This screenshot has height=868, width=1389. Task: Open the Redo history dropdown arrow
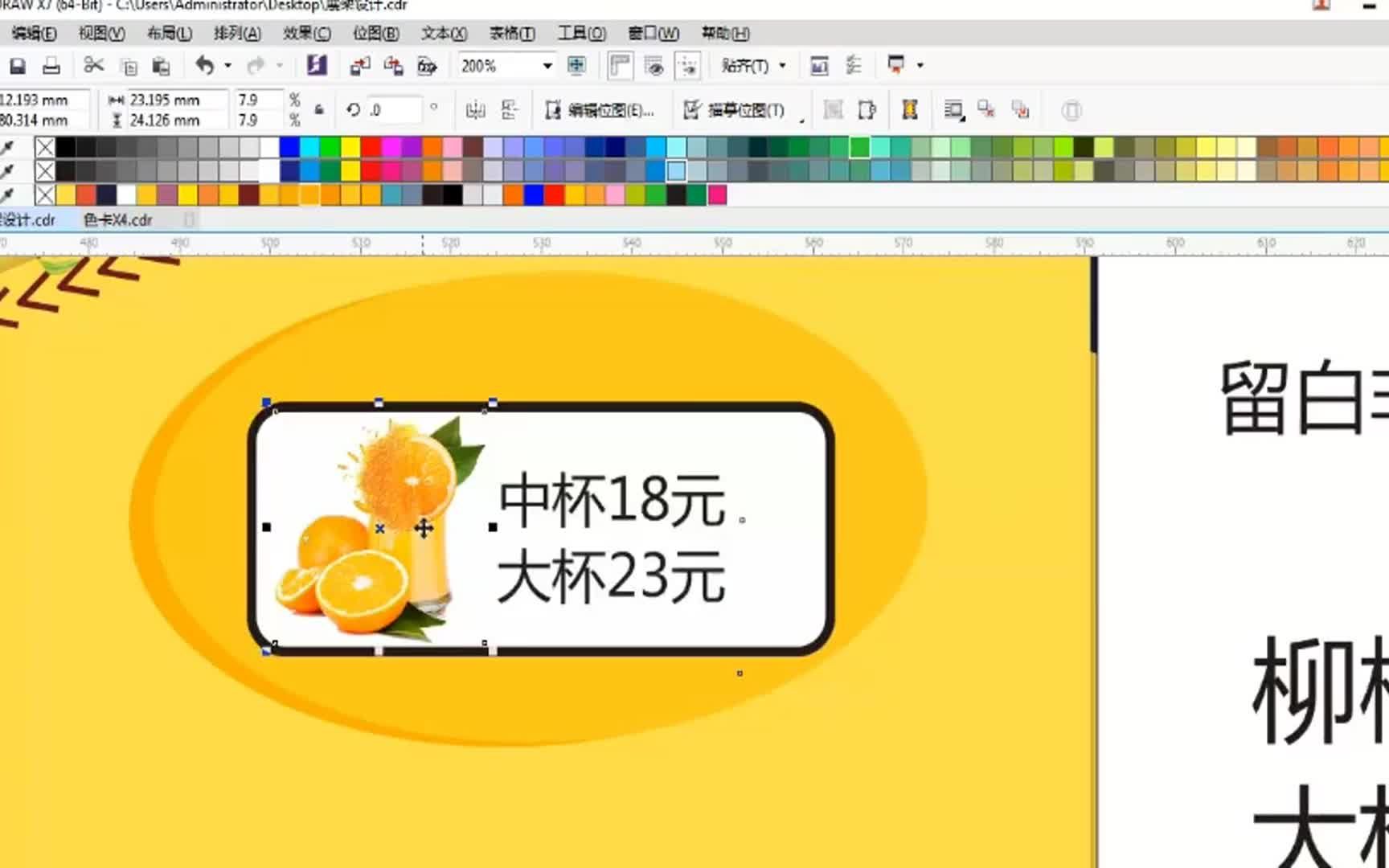279,66
